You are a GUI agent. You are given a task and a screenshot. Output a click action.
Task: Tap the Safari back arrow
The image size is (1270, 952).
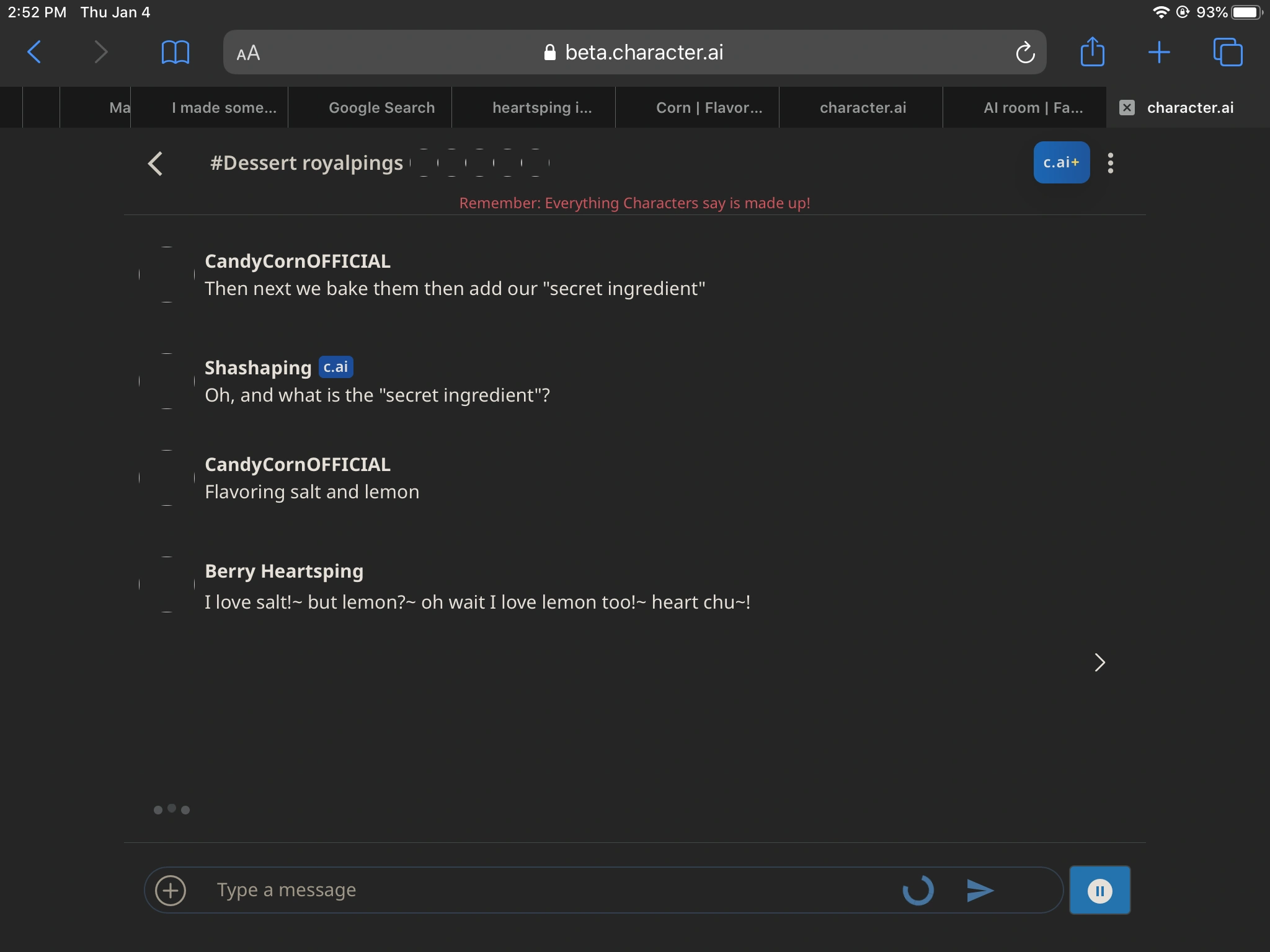[35, 52]
